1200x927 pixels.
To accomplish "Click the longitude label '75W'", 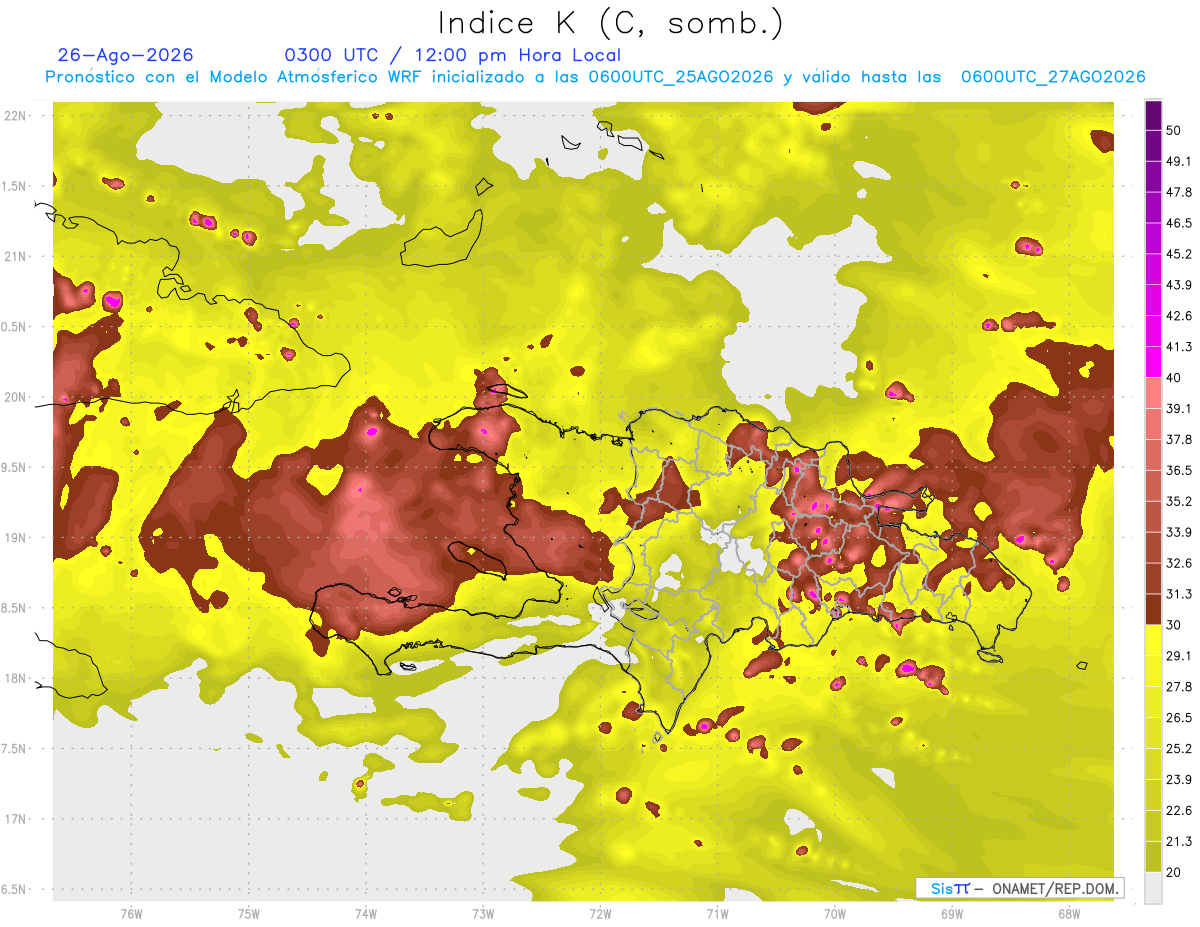I will coord(248,914).
